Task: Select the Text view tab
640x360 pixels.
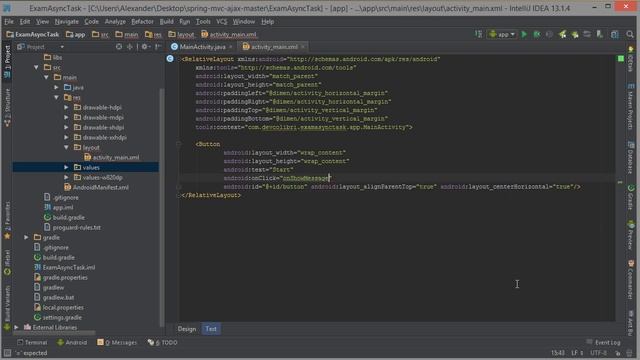Action: (211, 329)
